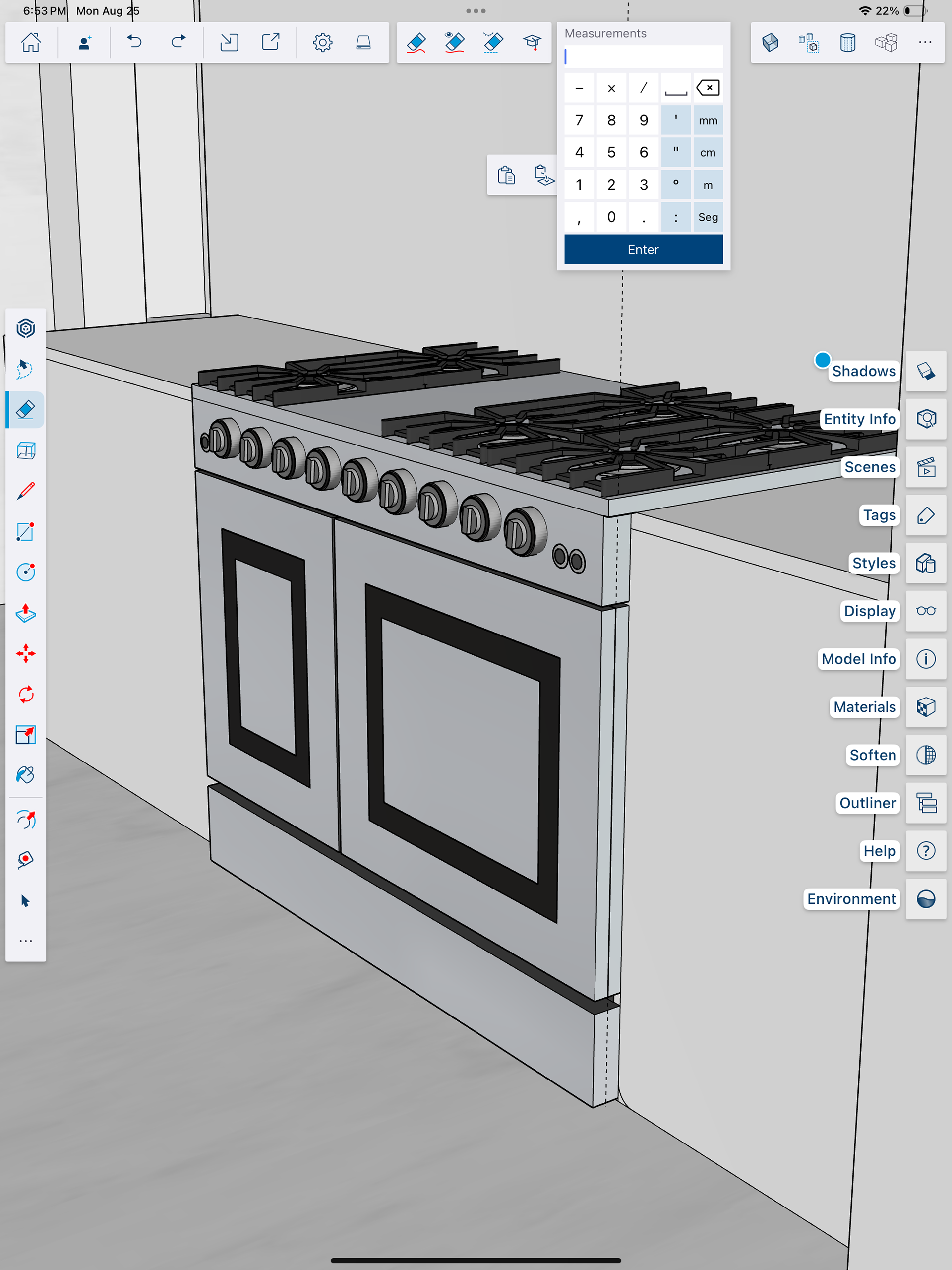
Task: Select the Push/Pull tool
Action: (x=26, y=613)
